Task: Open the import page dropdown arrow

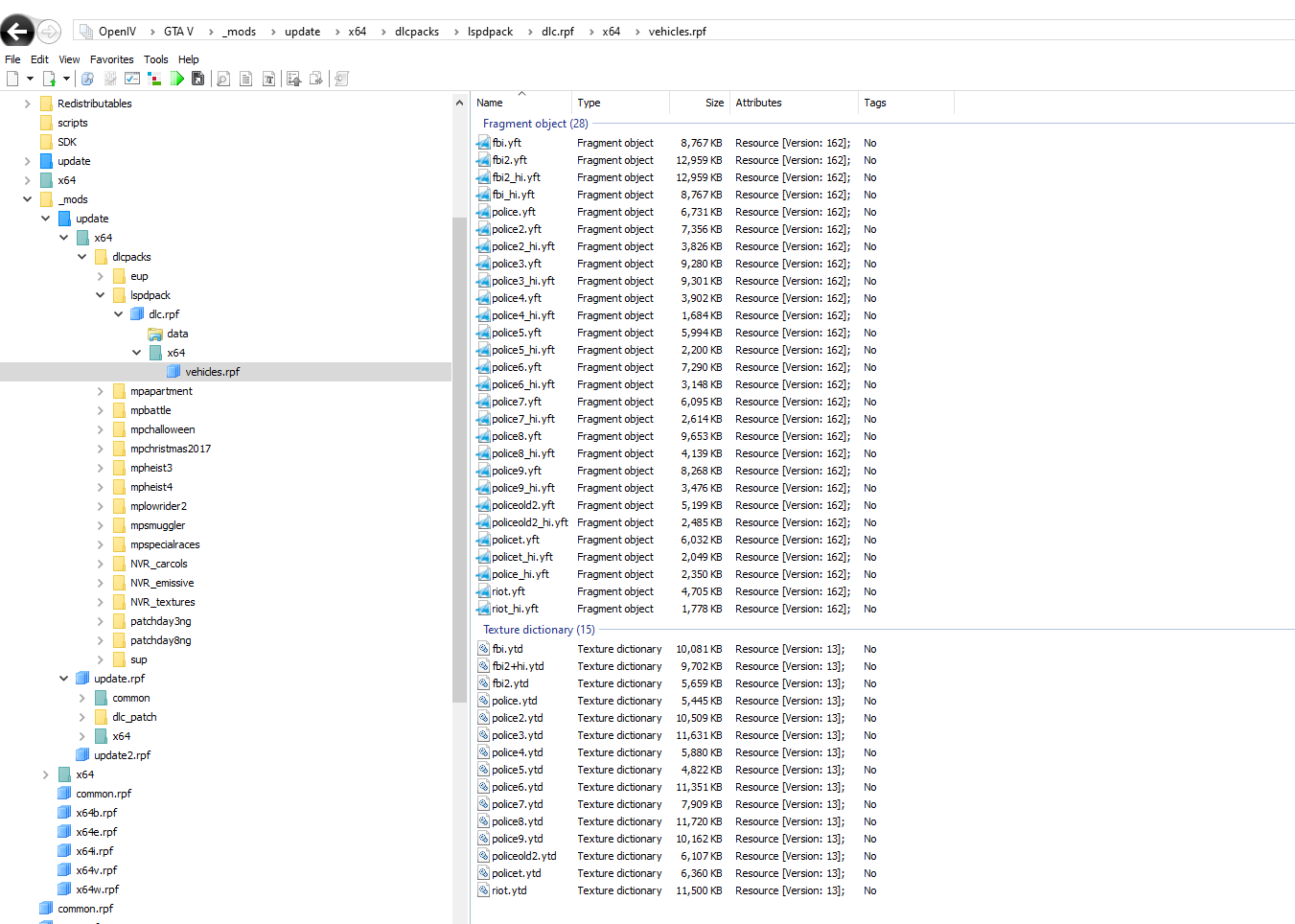Action: pyautogui.click(x=66, y=79)
